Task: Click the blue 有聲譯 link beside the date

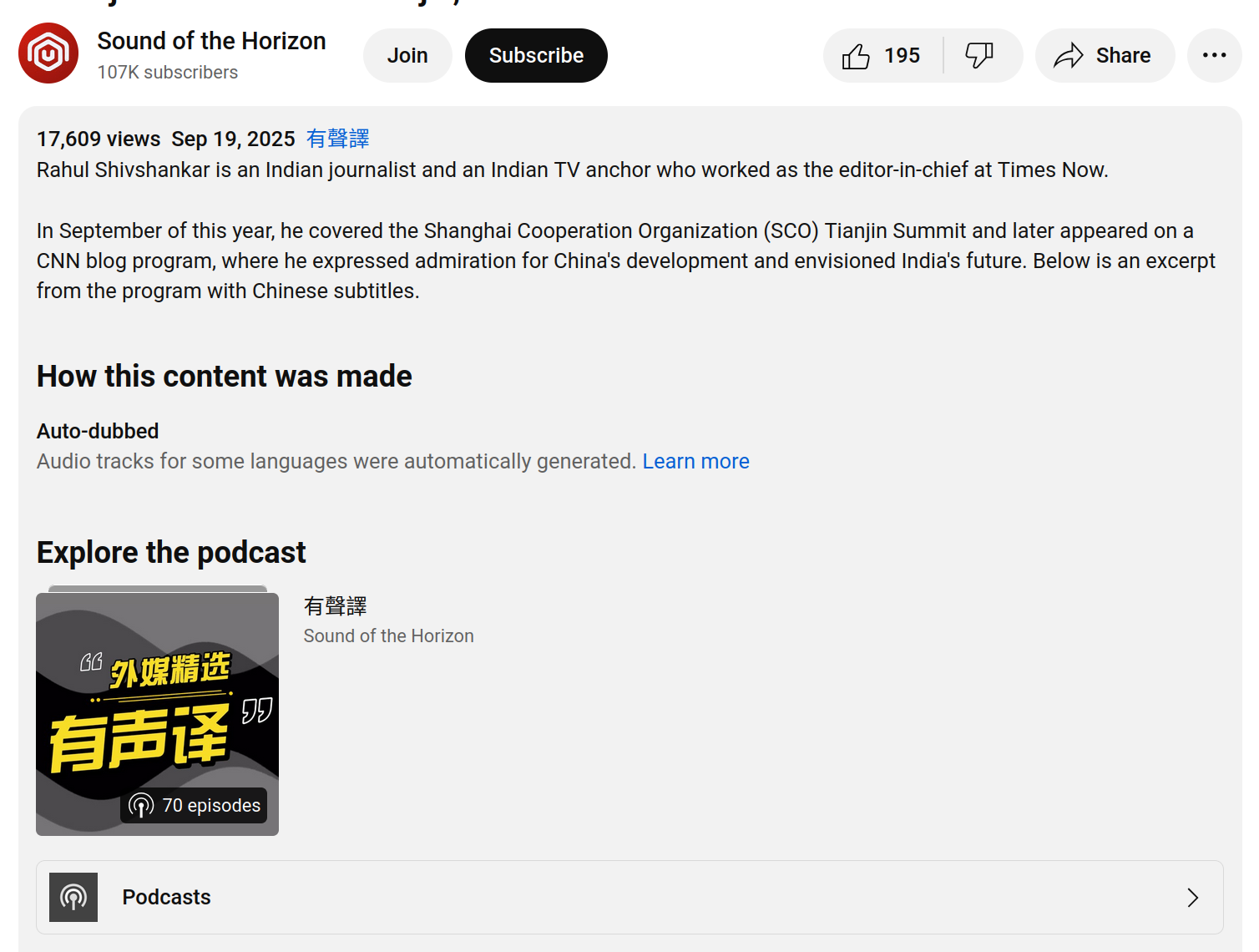Action: point(337,139)
